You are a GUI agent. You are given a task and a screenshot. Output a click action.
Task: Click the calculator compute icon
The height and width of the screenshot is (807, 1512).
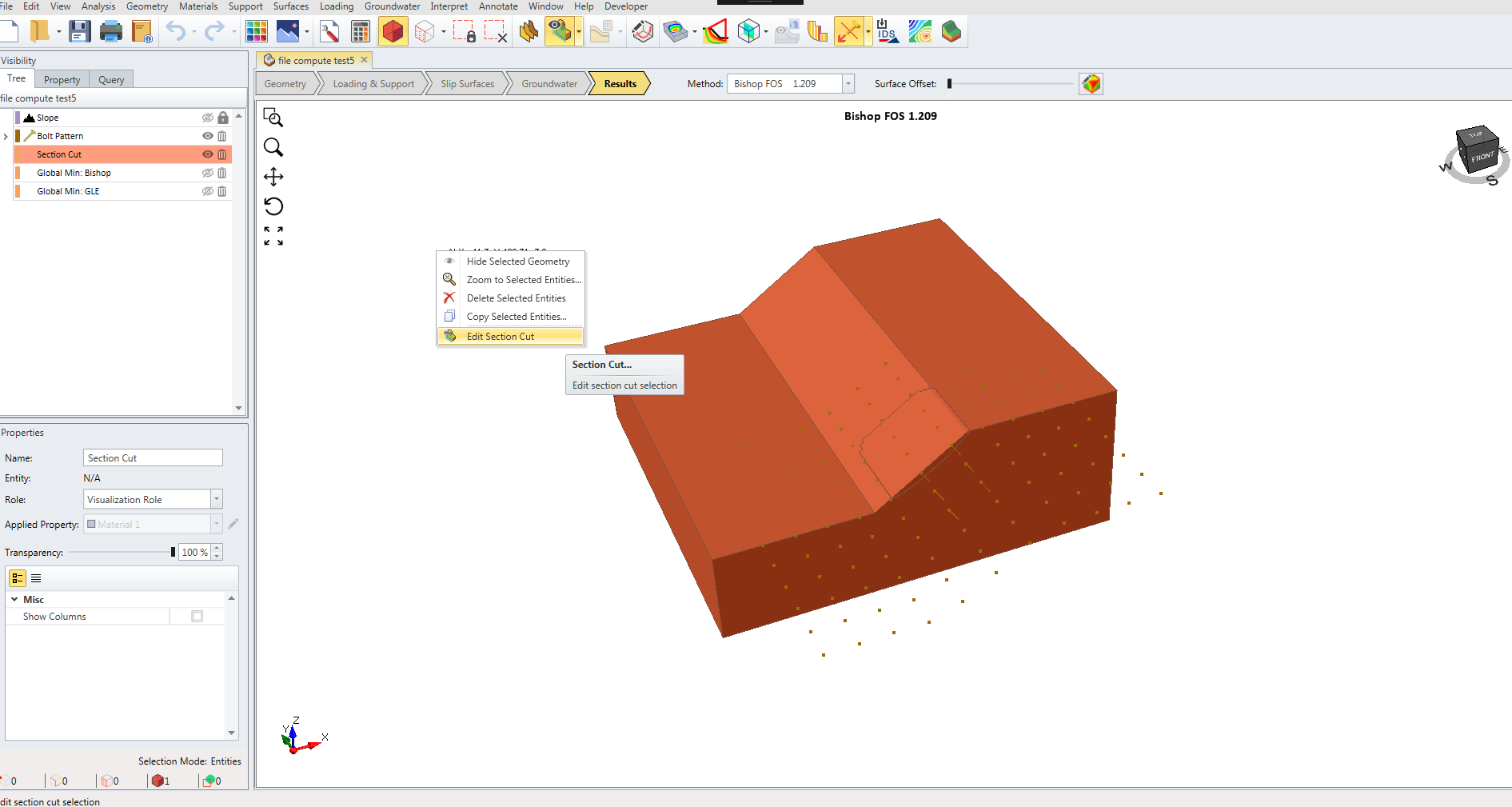361,32
